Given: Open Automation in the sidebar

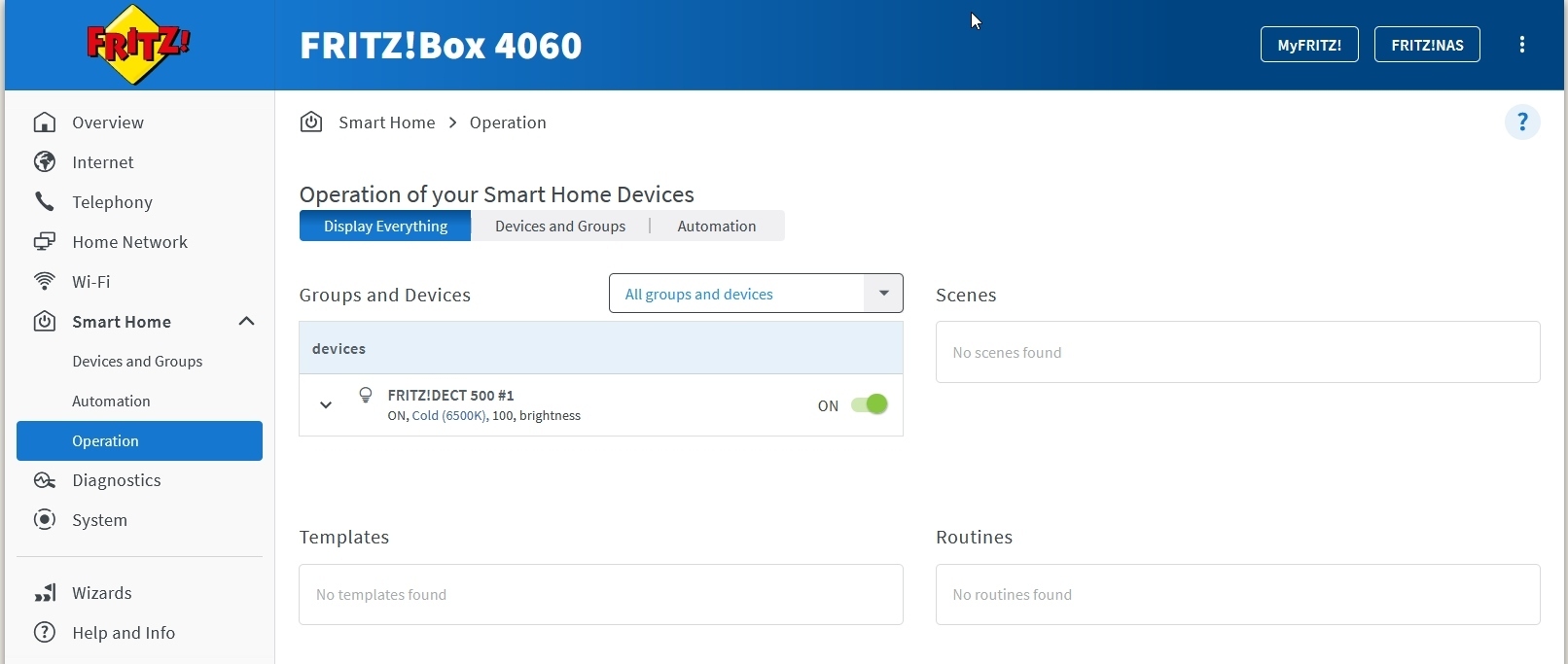Looking at the screenshot, I should point(111,402).
